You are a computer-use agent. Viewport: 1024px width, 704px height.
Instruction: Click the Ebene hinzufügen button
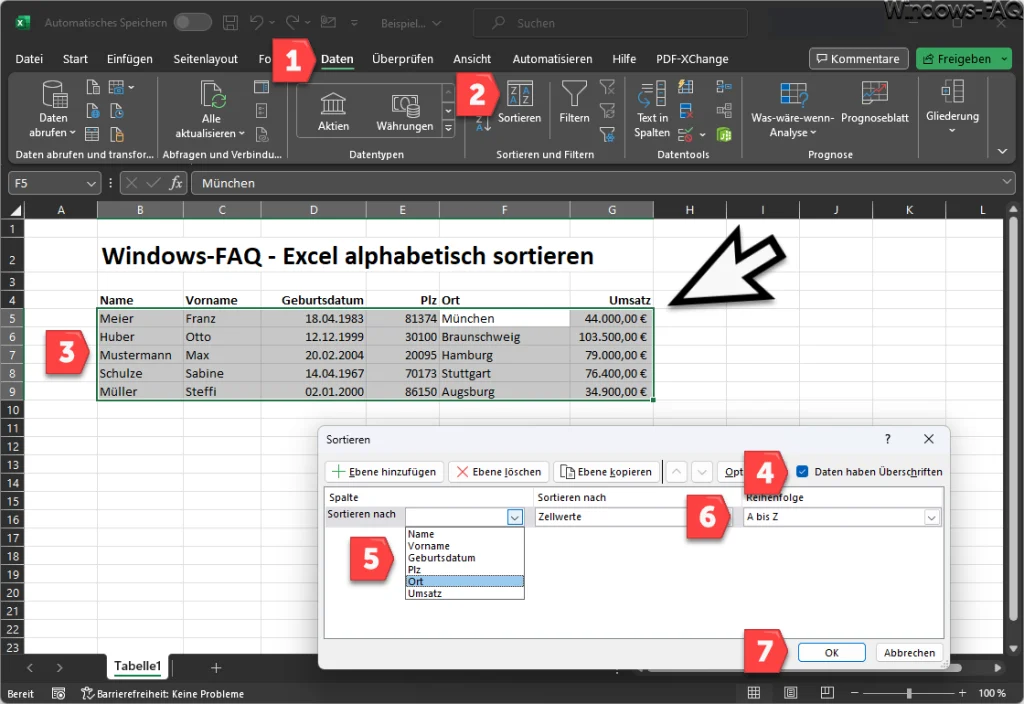tap(385, 472)
